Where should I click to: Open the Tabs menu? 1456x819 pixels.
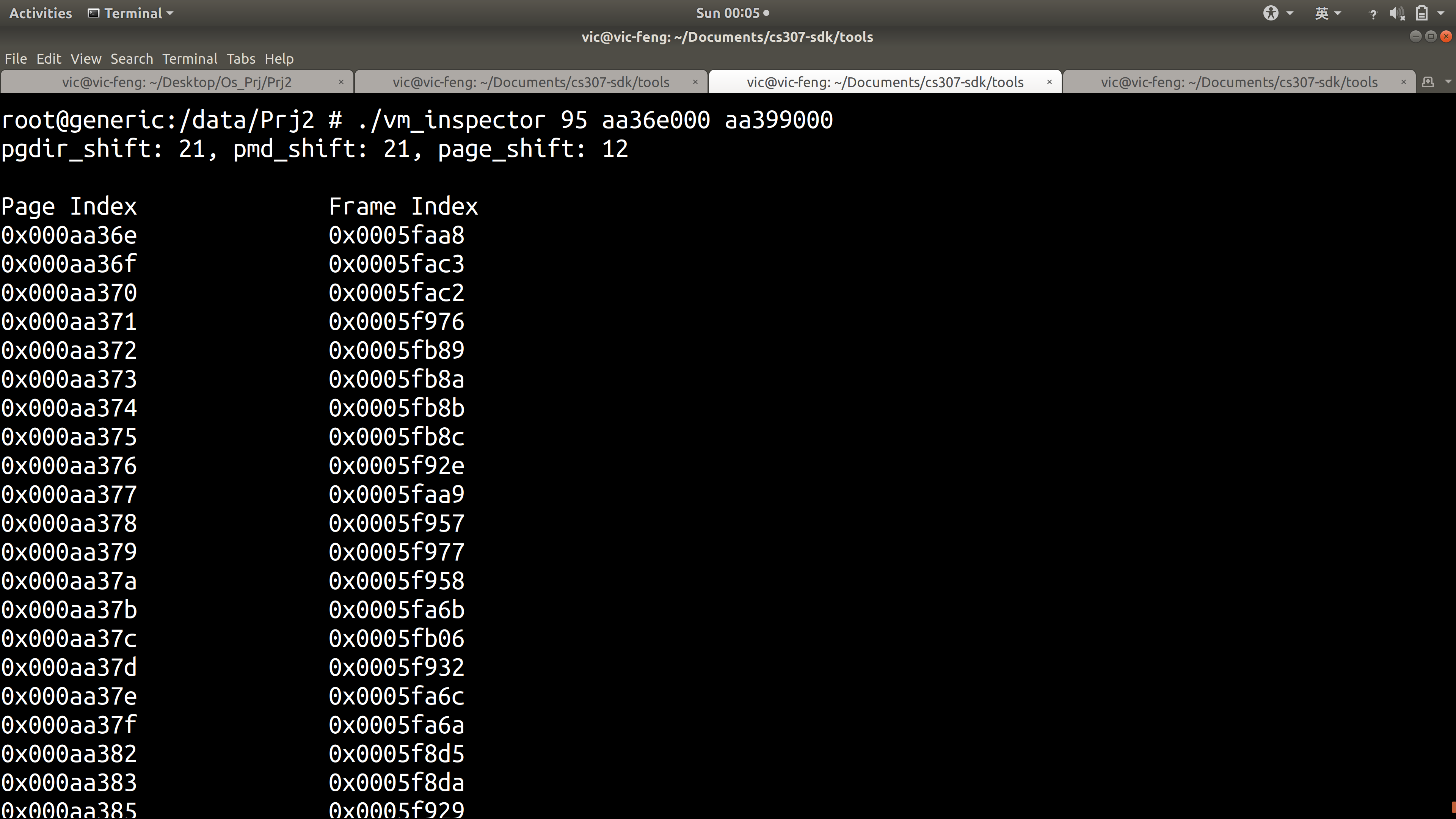coord(241,59)
